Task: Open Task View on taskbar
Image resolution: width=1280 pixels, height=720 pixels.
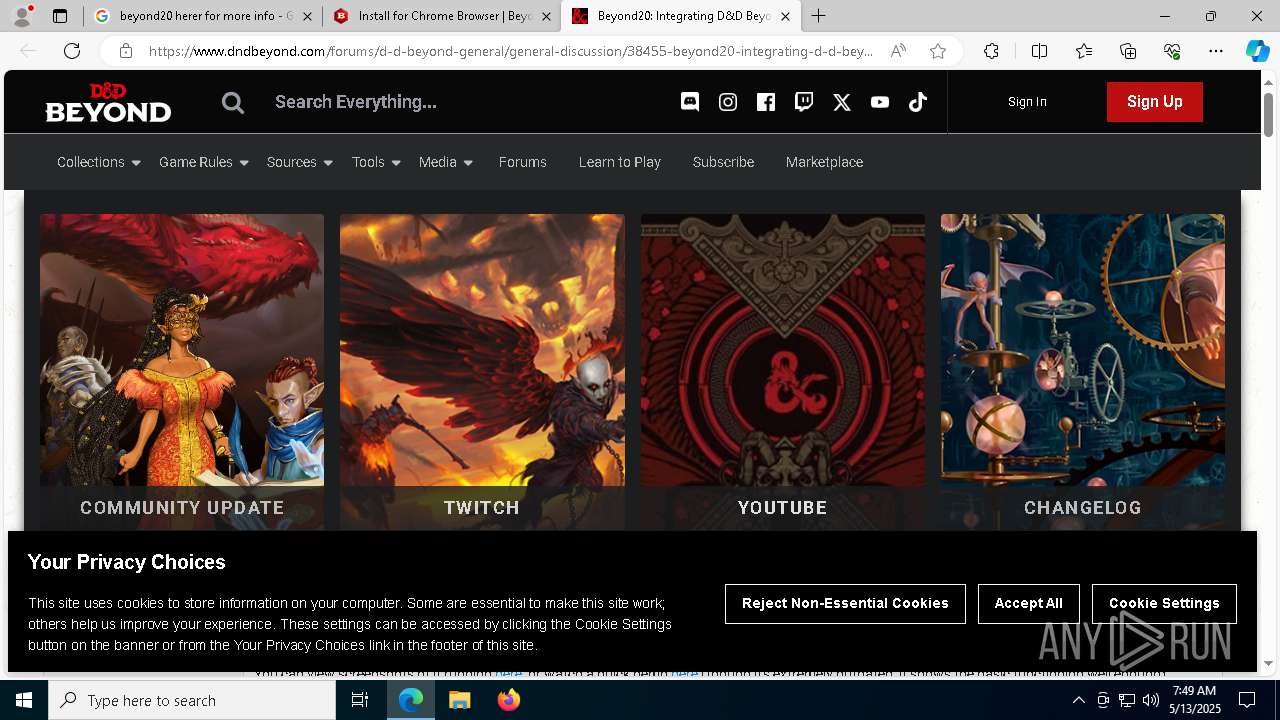Action: click(360, 700)
